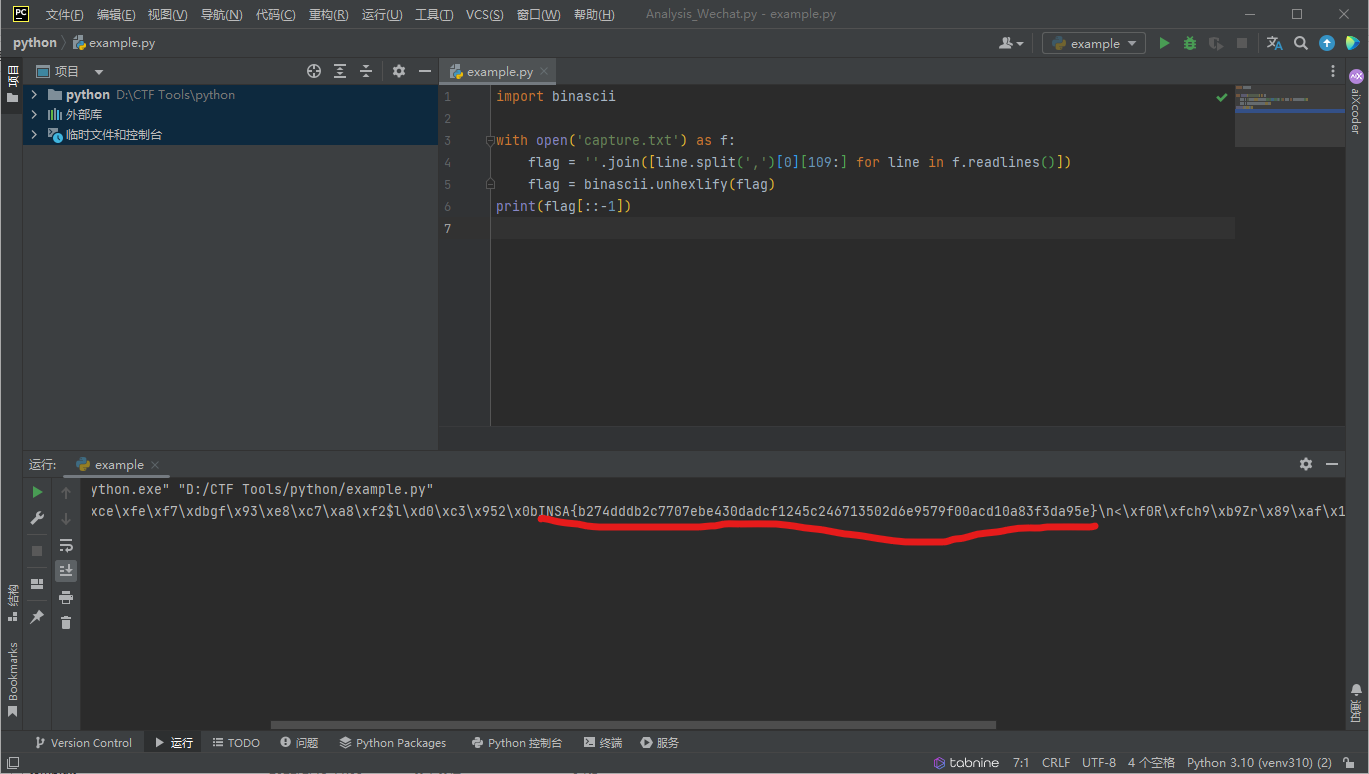This screenshot has width=1369, height=774.
Task: Open the TODO tool window
Action: click(236, 742)
